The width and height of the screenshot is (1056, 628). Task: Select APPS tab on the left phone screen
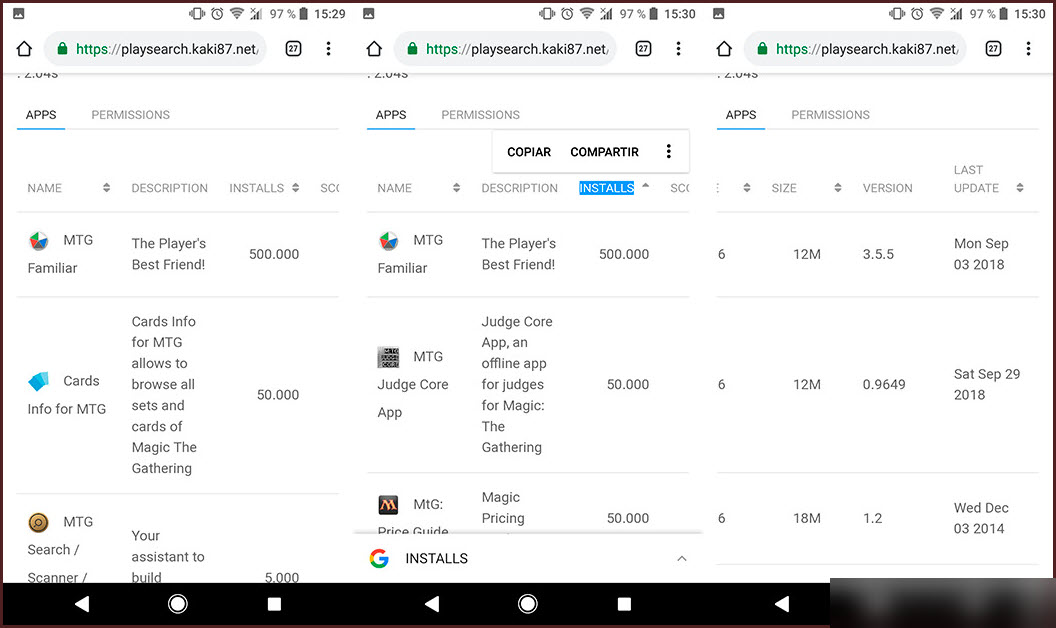click(x=41, y=115)
